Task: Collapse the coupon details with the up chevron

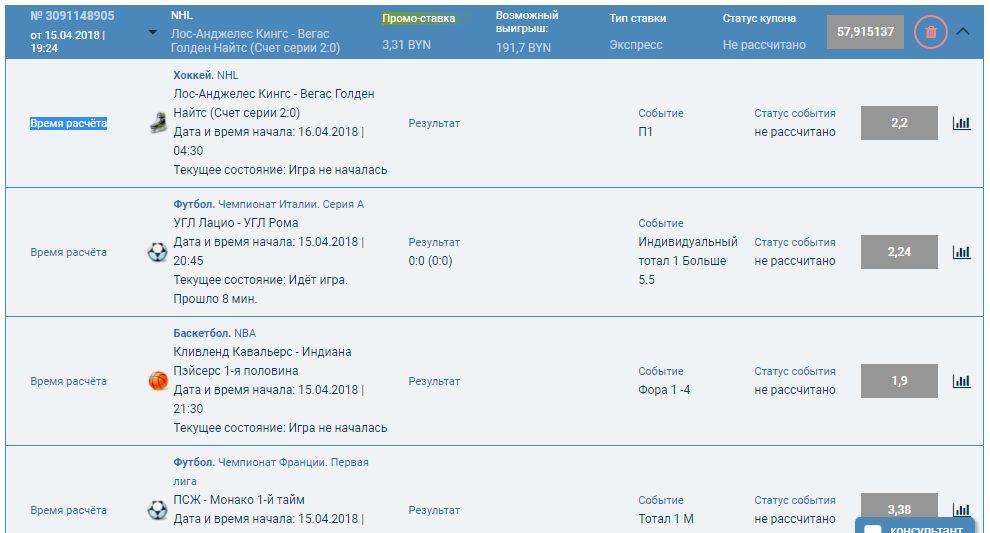Action: click(x=963, y=31)
